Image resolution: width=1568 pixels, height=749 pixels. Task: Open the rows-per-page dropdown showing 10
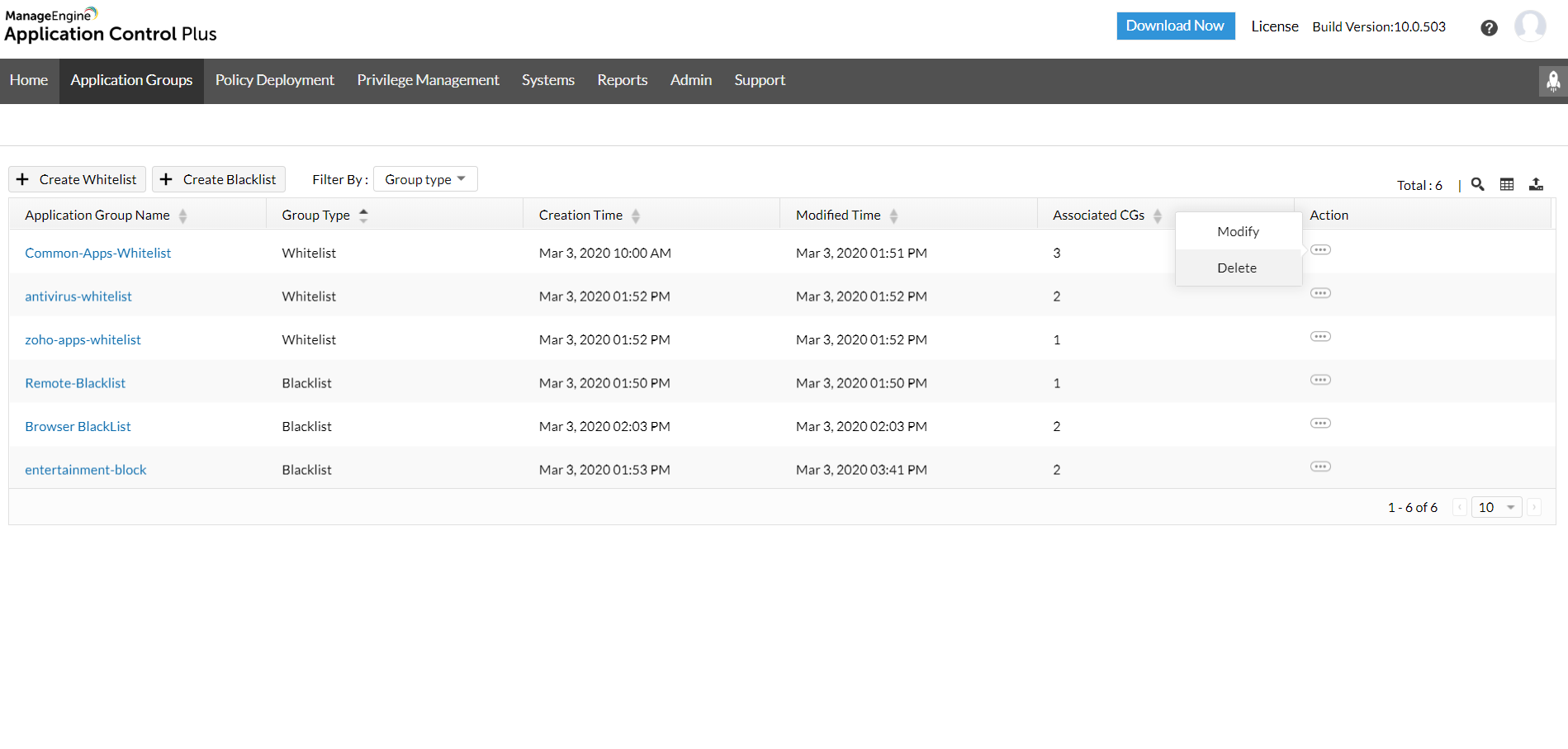click(x=1496, y=507)
